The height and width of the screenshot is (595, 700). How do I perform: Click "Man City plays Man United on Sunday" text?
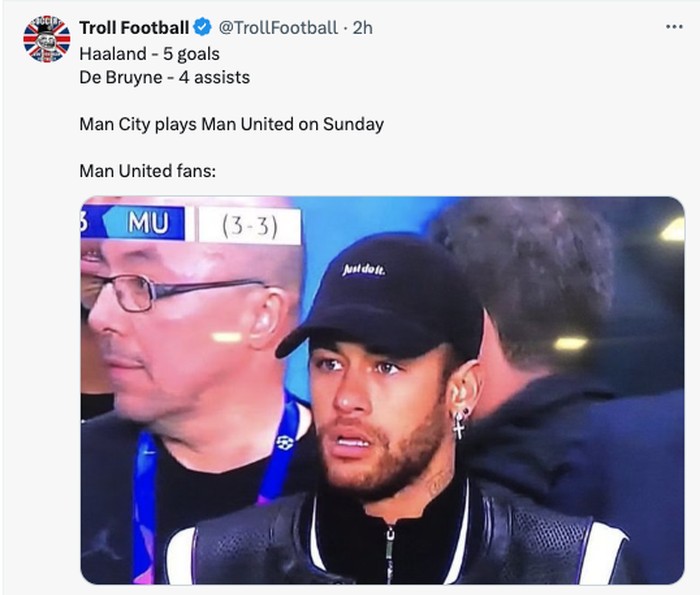(x=231, y=125)
